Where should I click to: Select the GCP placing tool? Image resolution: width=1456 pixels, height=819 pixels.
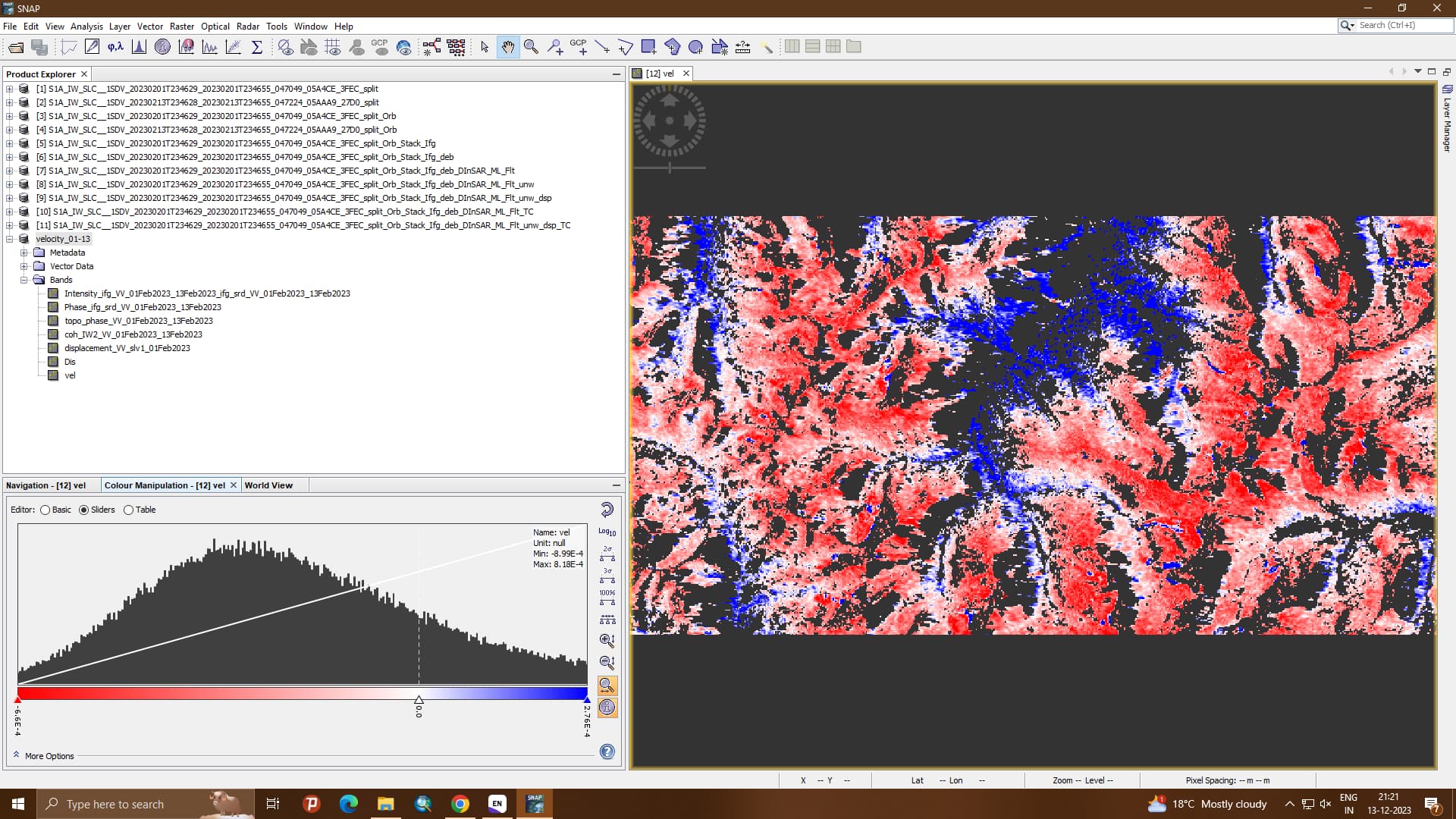pyautogui.click(x=580, y=46)
